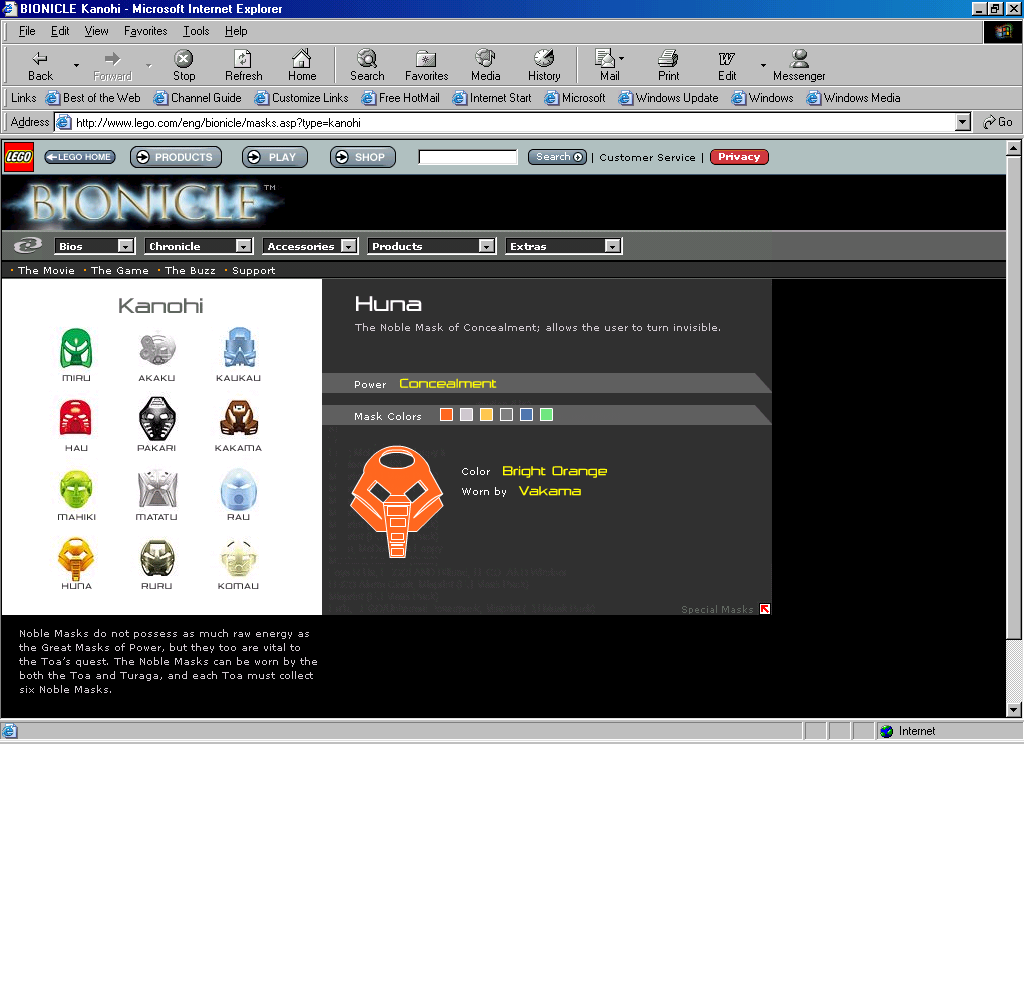Screen dimensions: 1024x1000
Task: Select the Huna mask icon
Action: tap(76, 558)
